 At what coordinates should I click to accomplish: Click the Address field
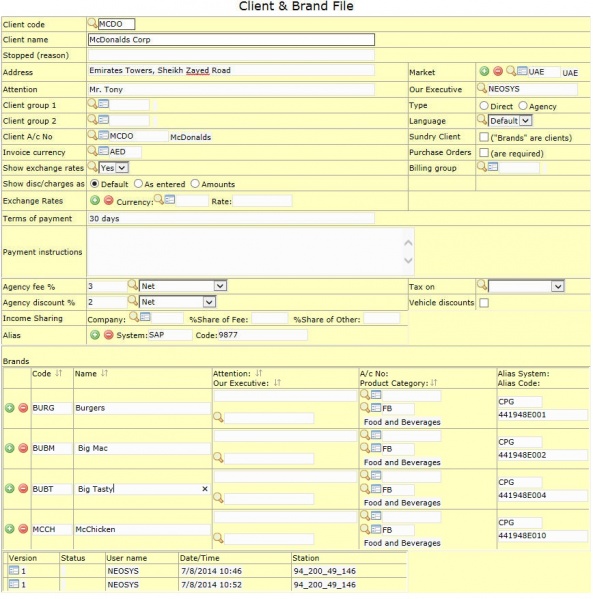click(231, 70)
